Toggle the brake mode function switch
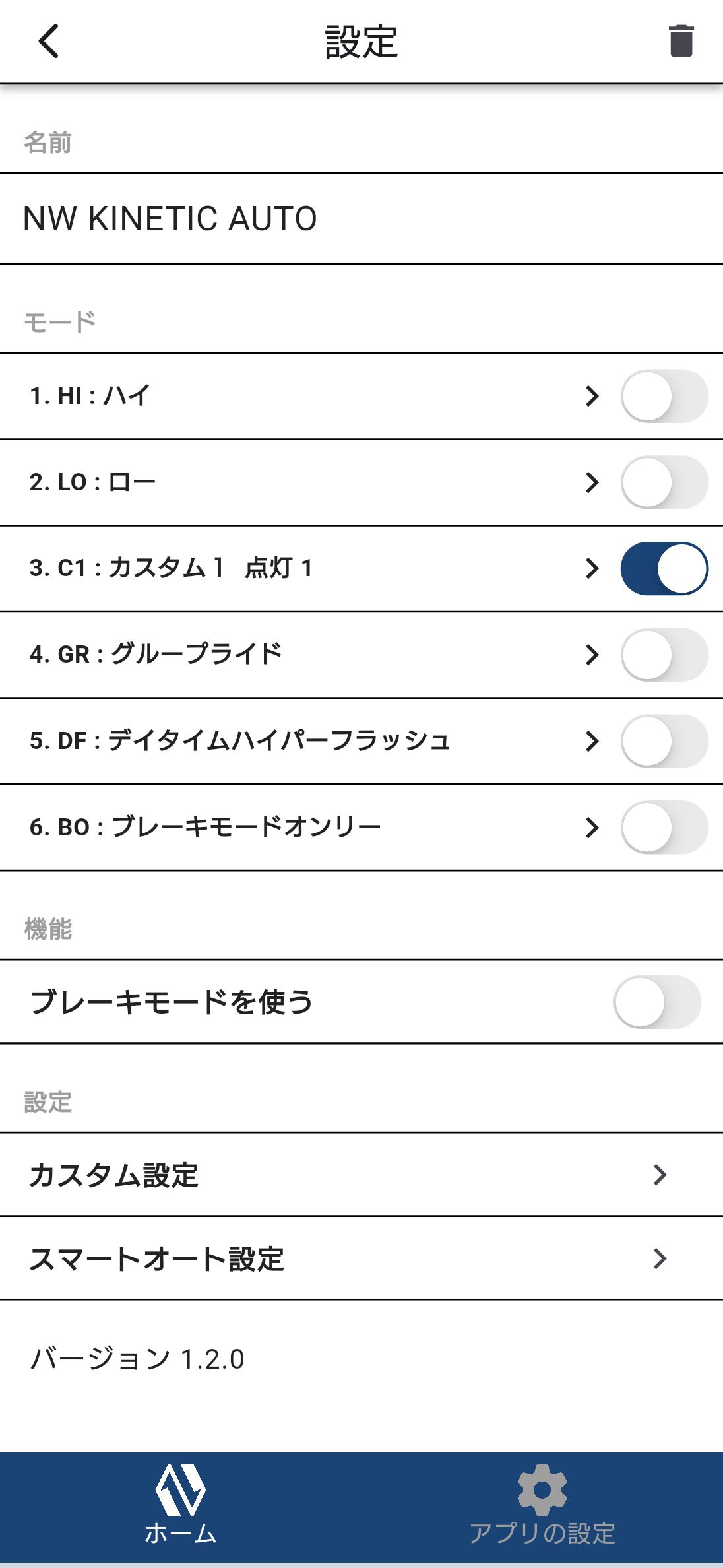Viewport: 723px width, 1568px height. click(x=657, y=1002)
